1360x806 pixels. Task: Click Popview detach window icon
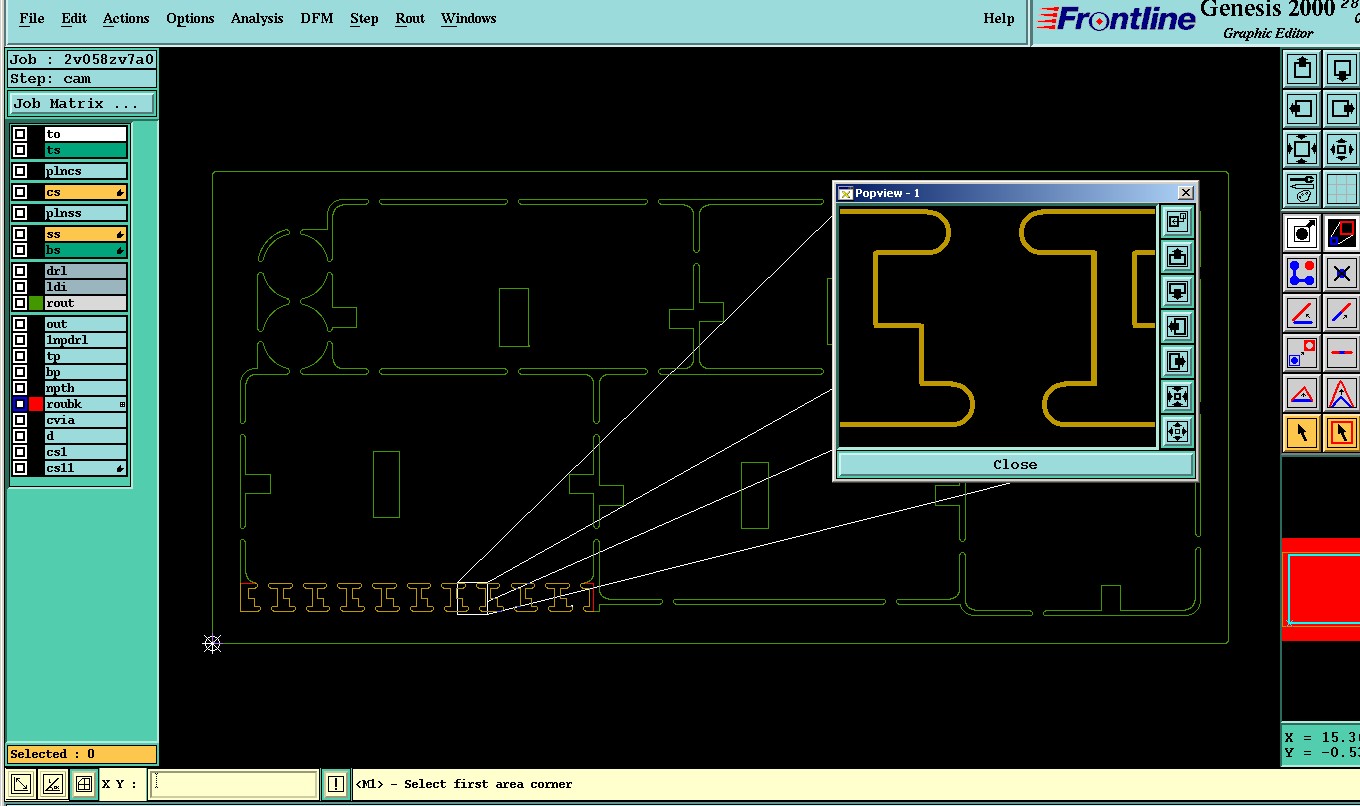point(1177,222)
